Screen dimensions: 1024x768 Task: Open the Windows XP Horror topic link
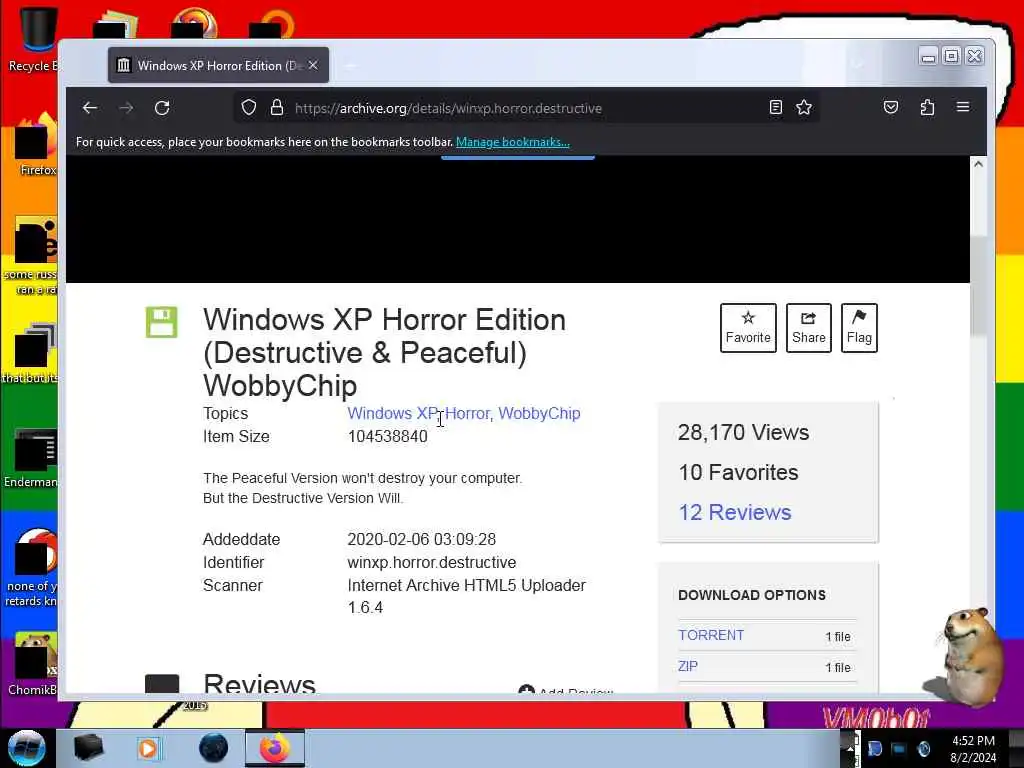[419, 413]
